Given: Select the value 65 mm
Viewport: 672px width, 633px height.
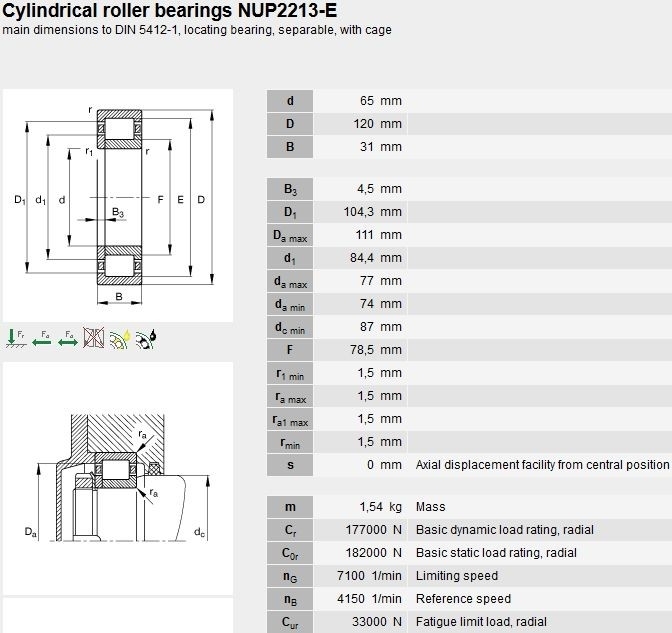Looking at the screenshot, I should click(x=381, y=101).
